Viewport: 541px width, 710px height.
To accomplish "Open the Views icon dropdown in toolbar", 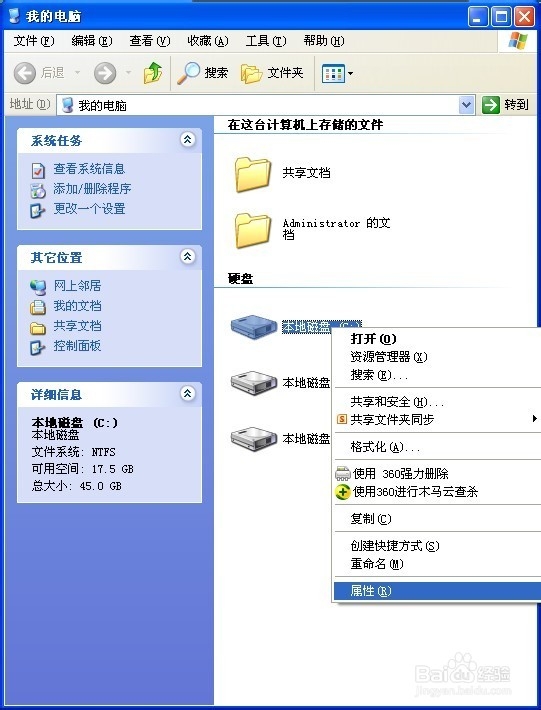I will 337,73.
